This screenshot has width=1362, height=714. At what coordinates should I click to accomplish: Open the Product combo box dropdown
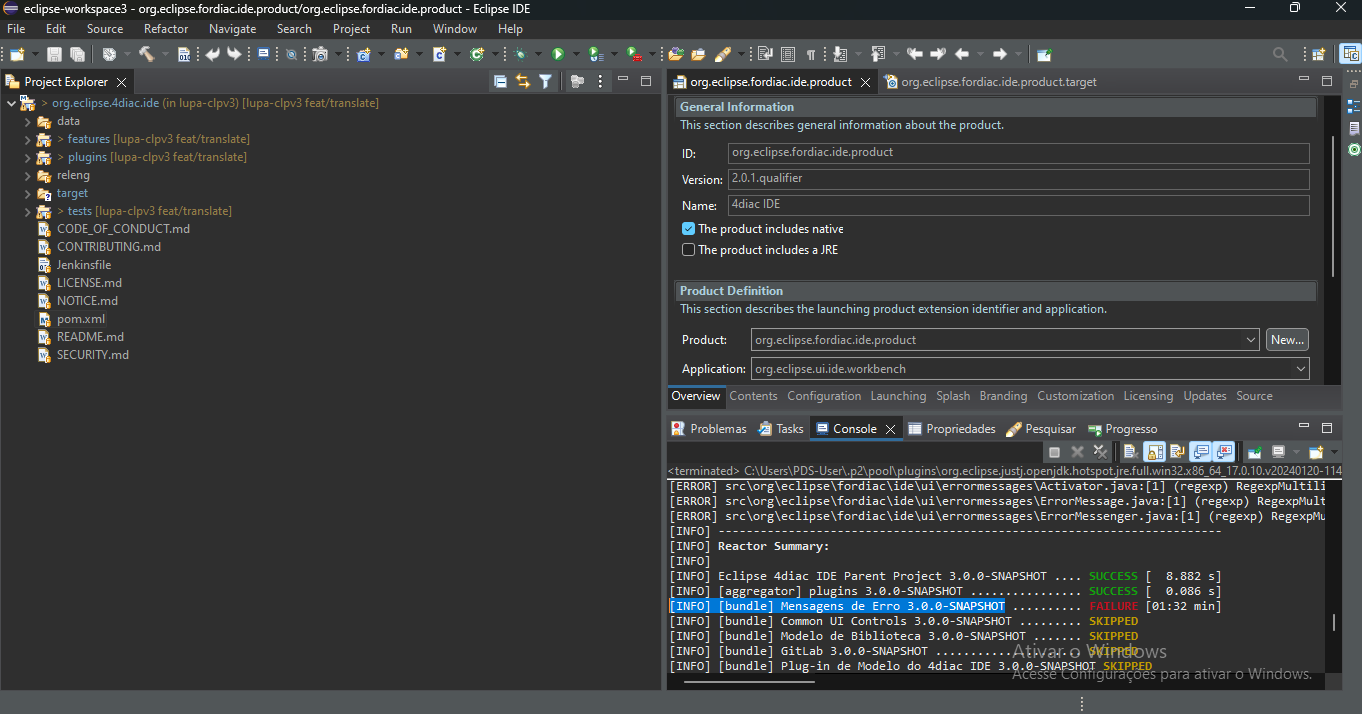coord(1251,340)
